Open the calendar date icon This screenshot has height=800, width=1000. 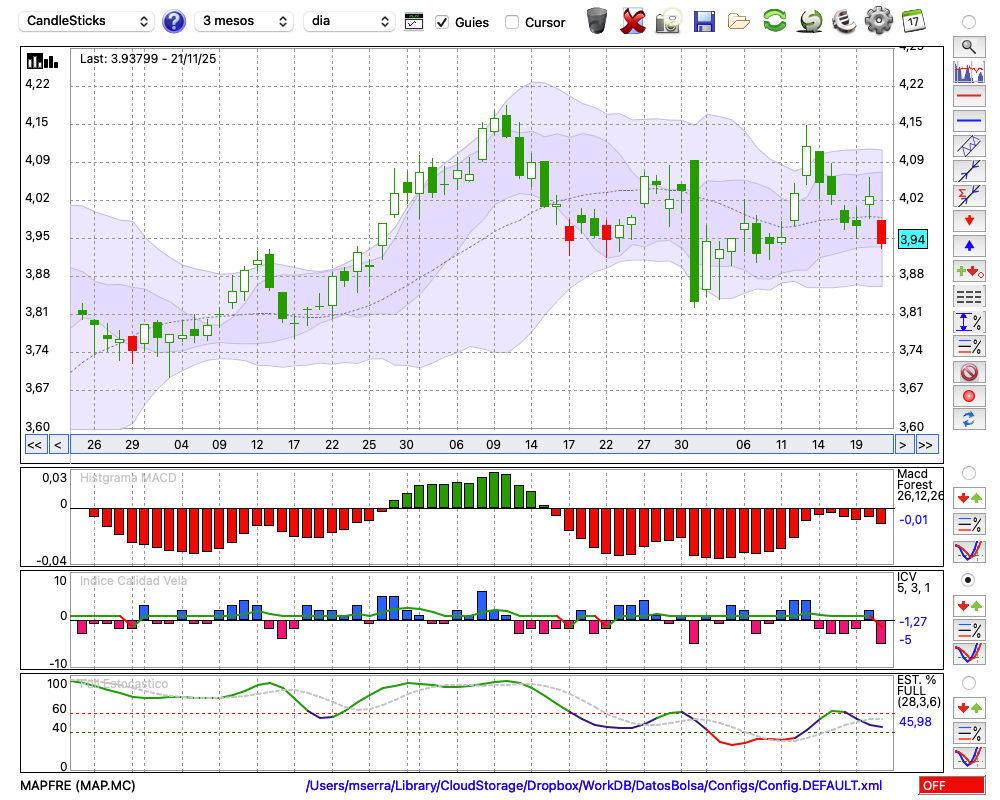pyautogui.click(x=912, y=21)
